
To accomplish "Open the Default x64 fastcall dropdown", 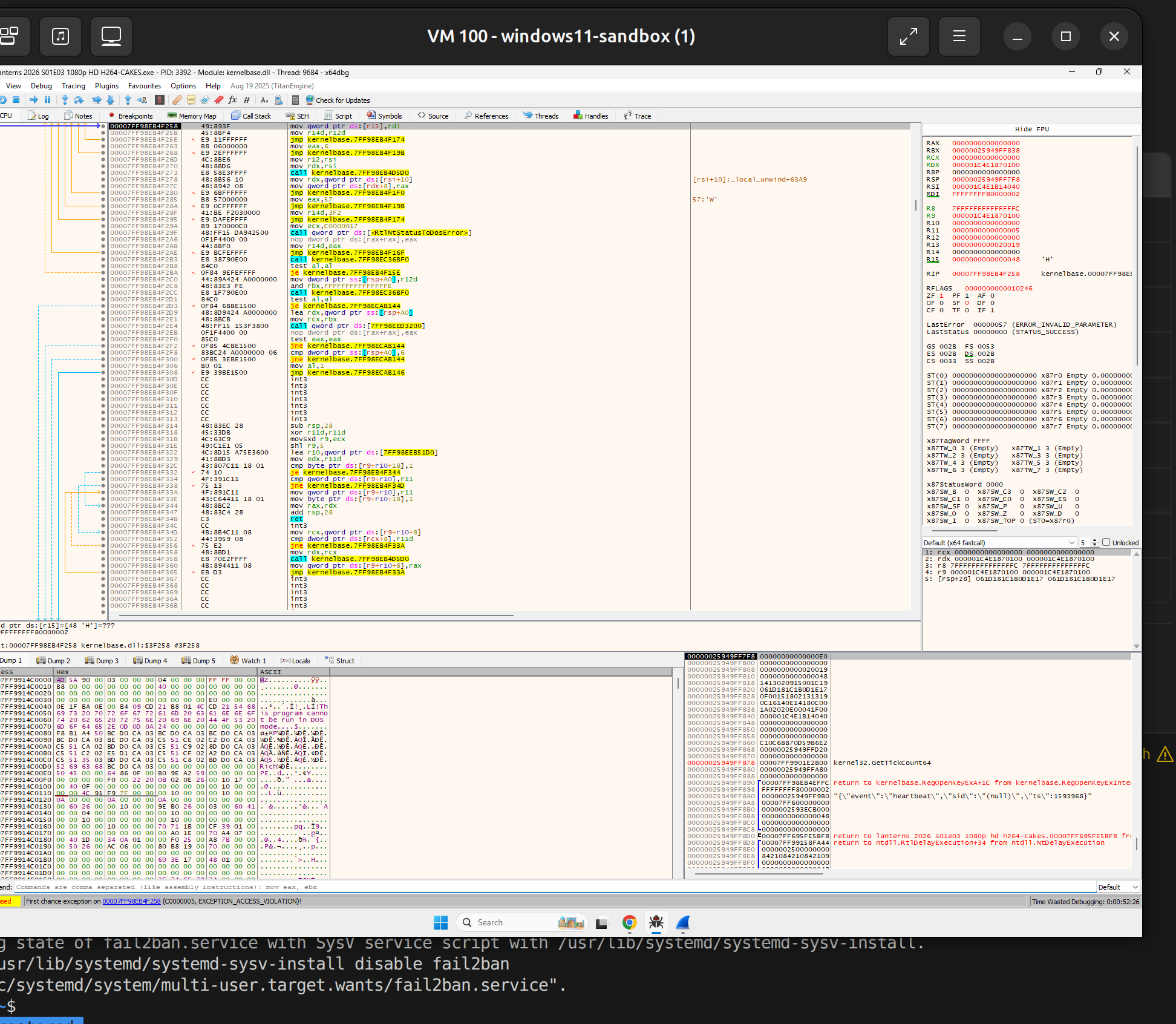I will (999, 542).
